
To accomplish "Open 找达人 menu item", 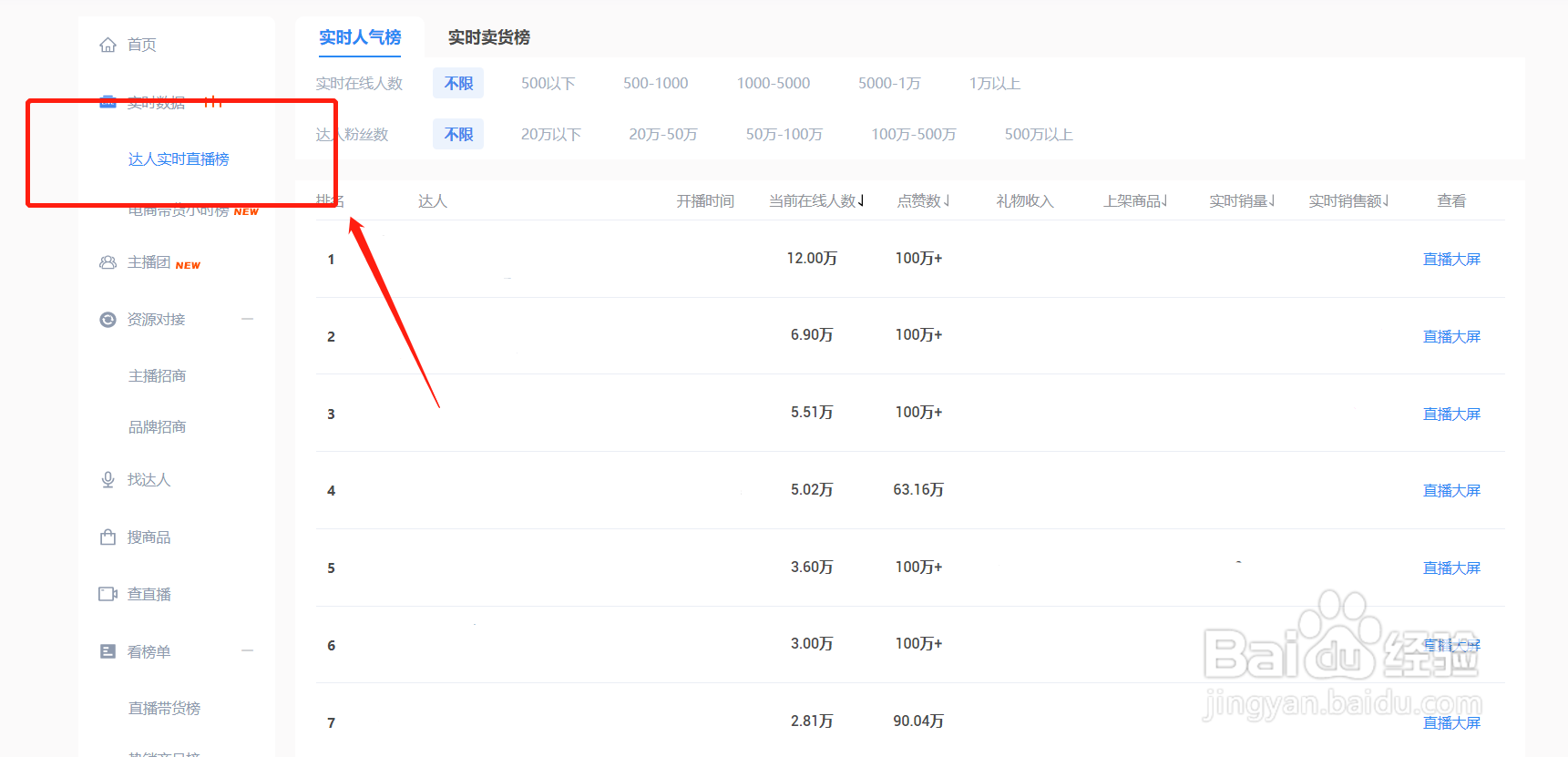I will [149, 480].
